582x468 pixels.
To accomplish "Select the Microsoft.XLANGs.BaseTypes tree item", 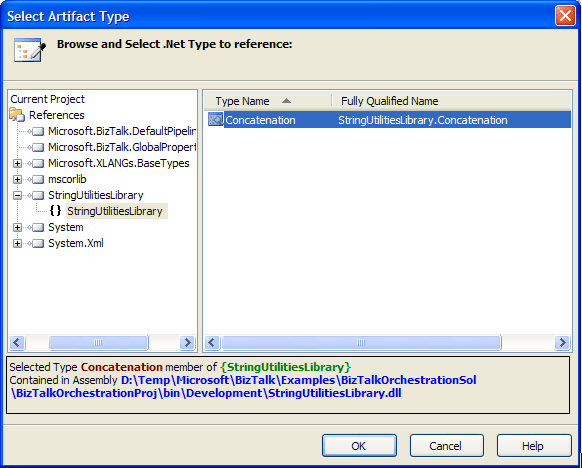I will (x=119, y=163).
